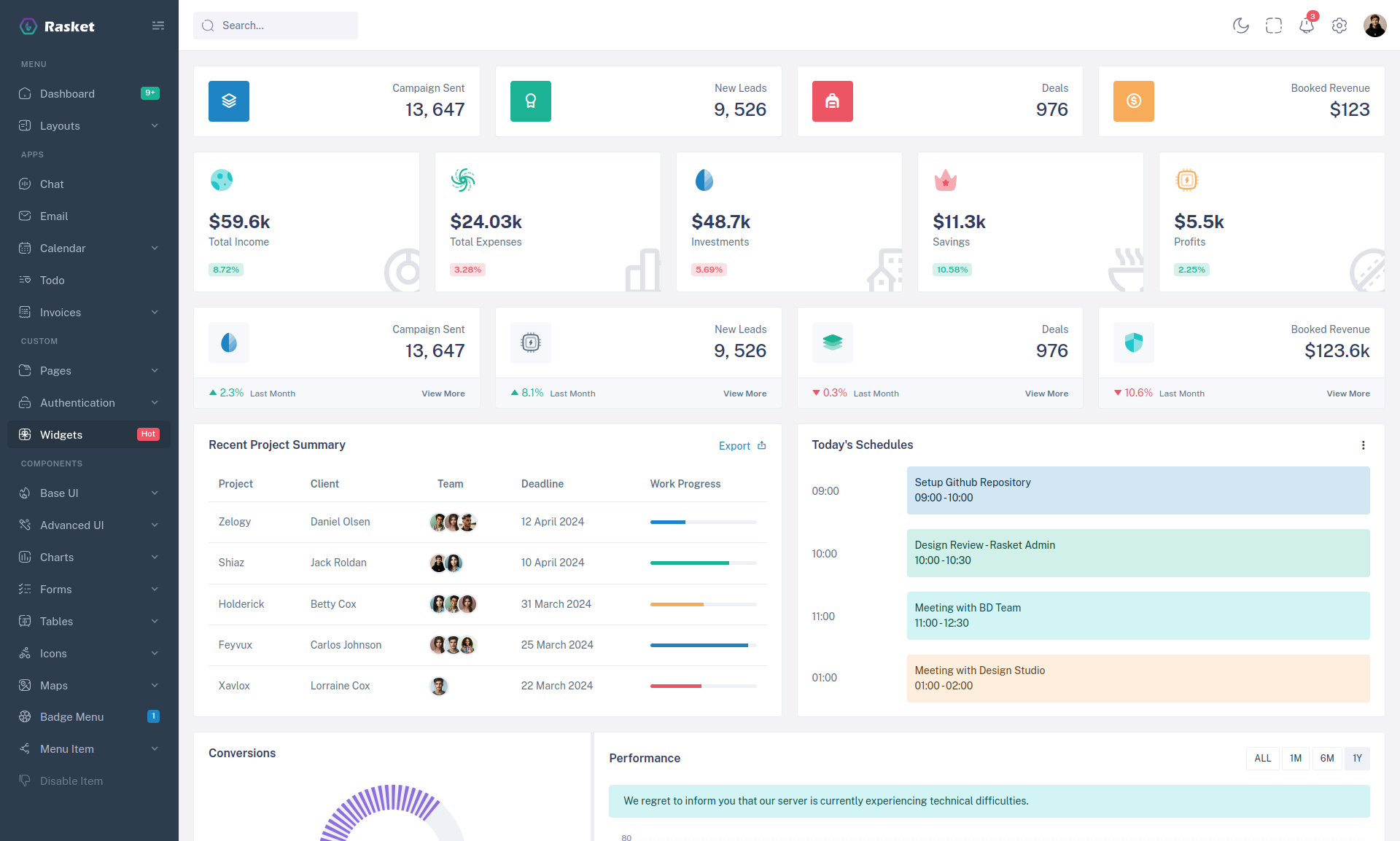Expand Forms sidebar menu
The width and height of the screenshot is (1400, 841).
pos(89,589)
